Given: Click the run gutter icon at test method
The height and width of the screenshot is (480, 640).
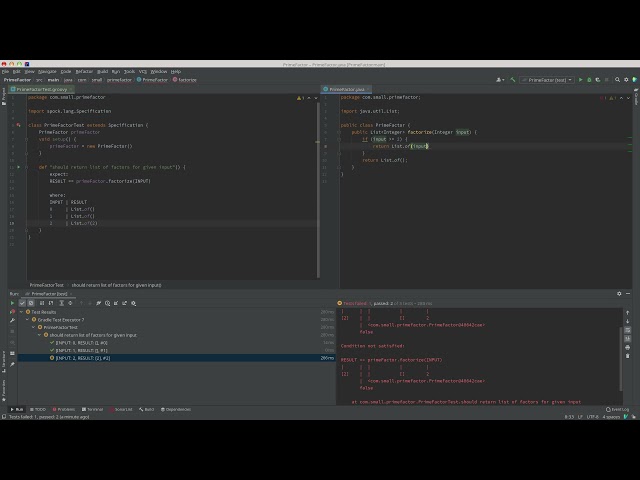Looking at the screenshot, I should 18,167.
